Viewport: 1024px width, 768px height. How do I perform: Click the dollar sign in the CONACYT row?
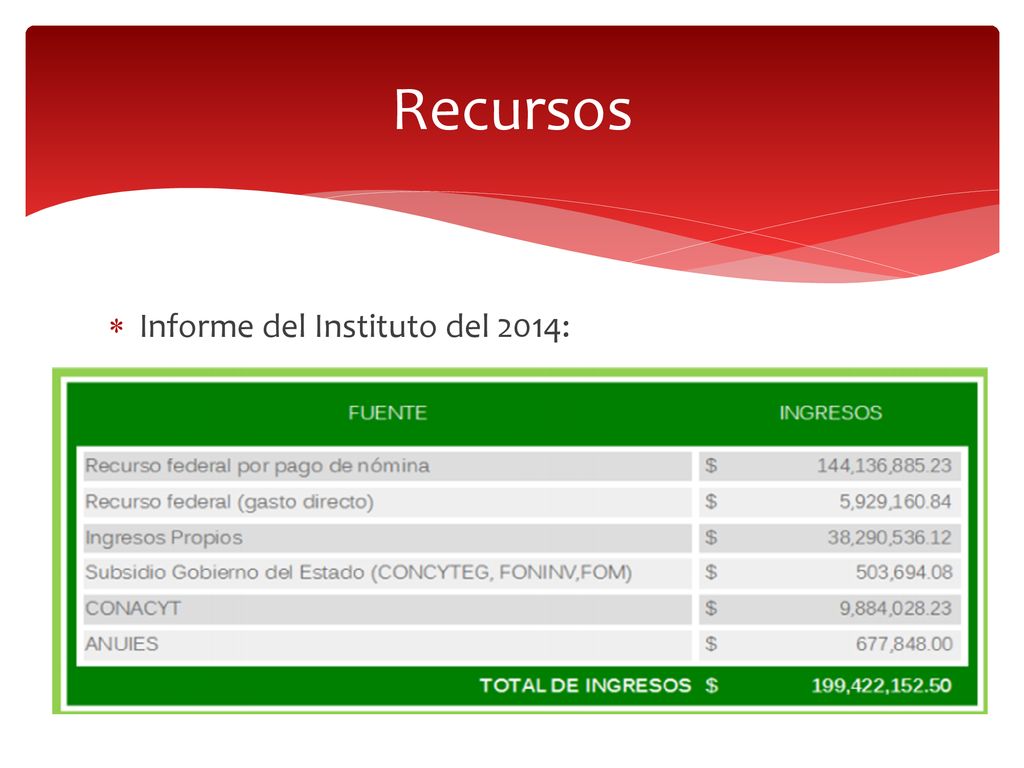coord(711,608)
